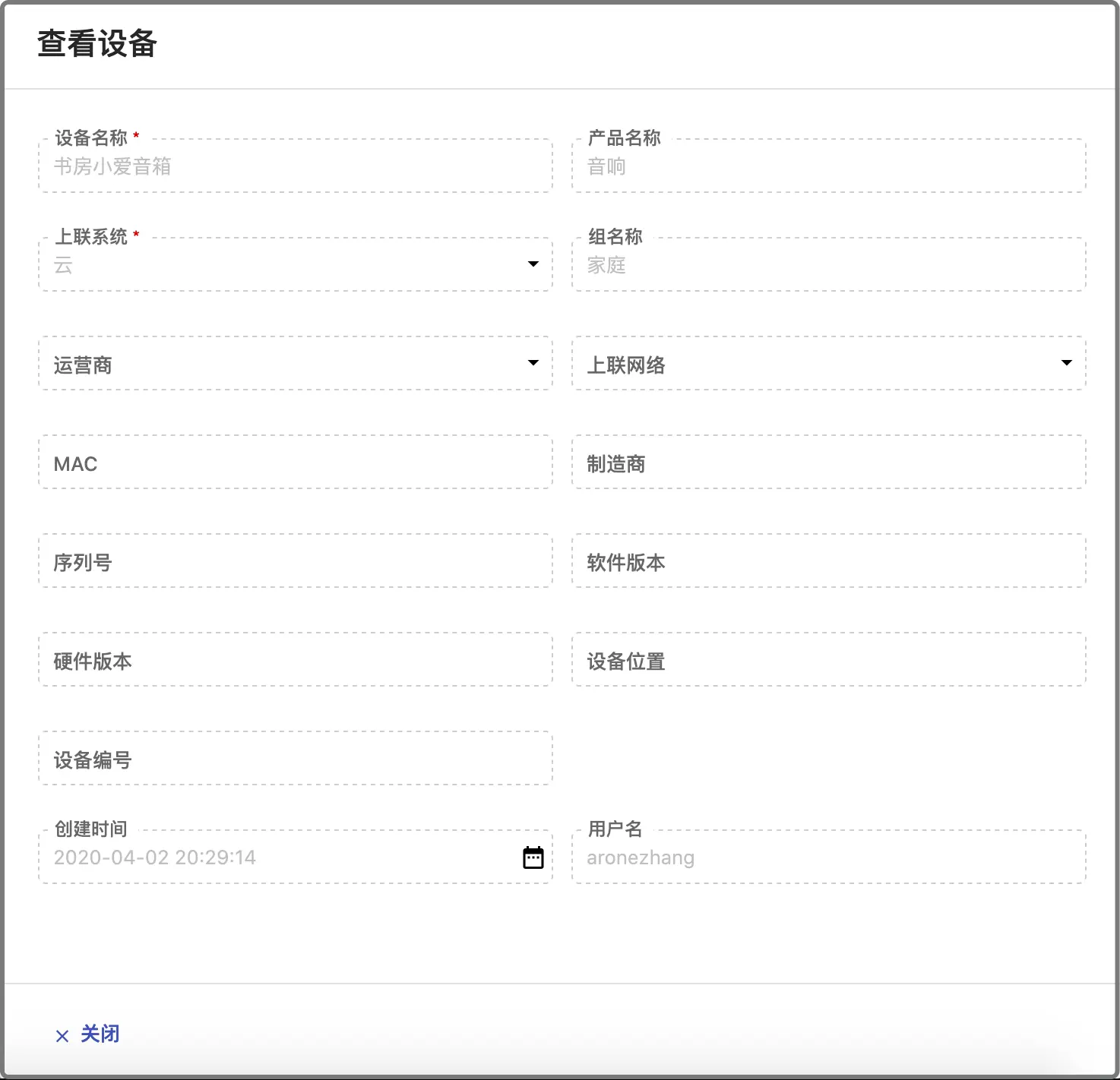Select the 硬件版本 input field
The image size is (1120, 1080).
coord(296,660)
